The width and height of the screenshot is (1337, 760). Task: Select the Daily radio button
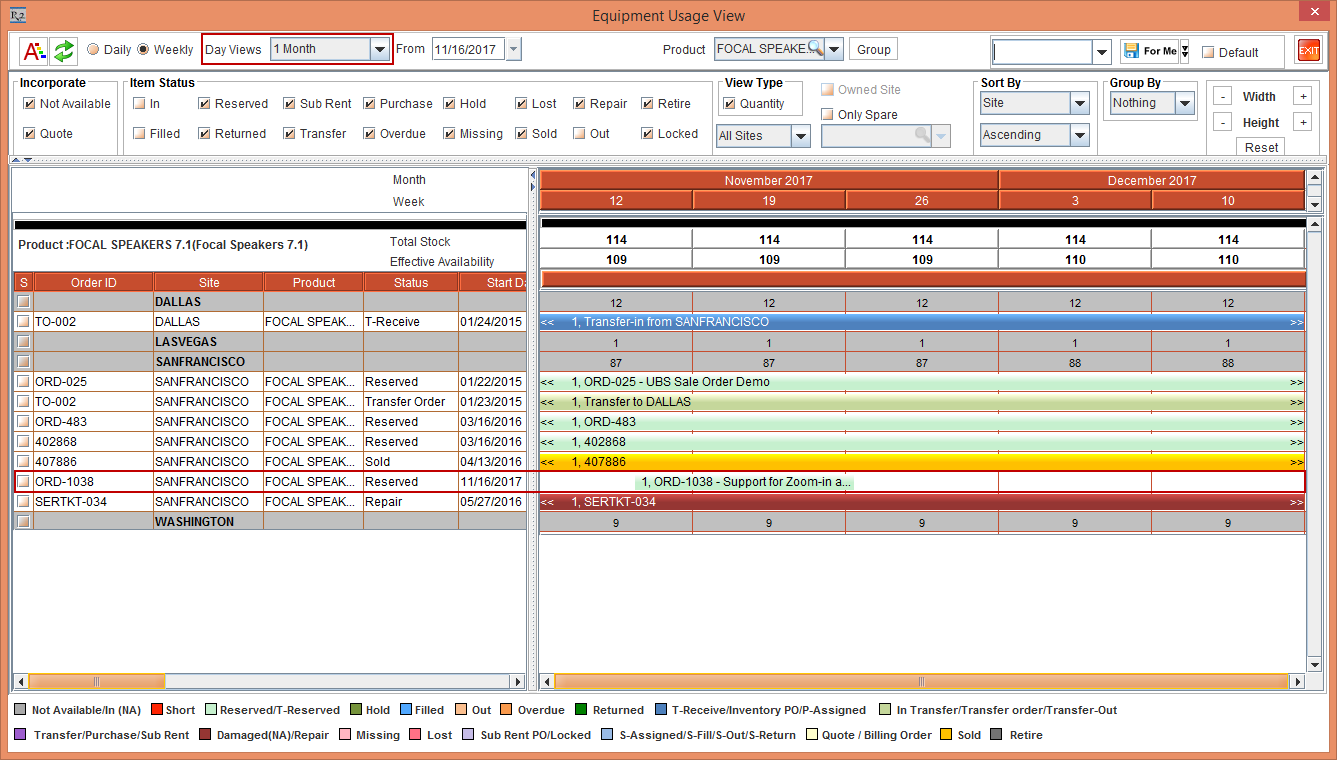click(x=93, y=50)
